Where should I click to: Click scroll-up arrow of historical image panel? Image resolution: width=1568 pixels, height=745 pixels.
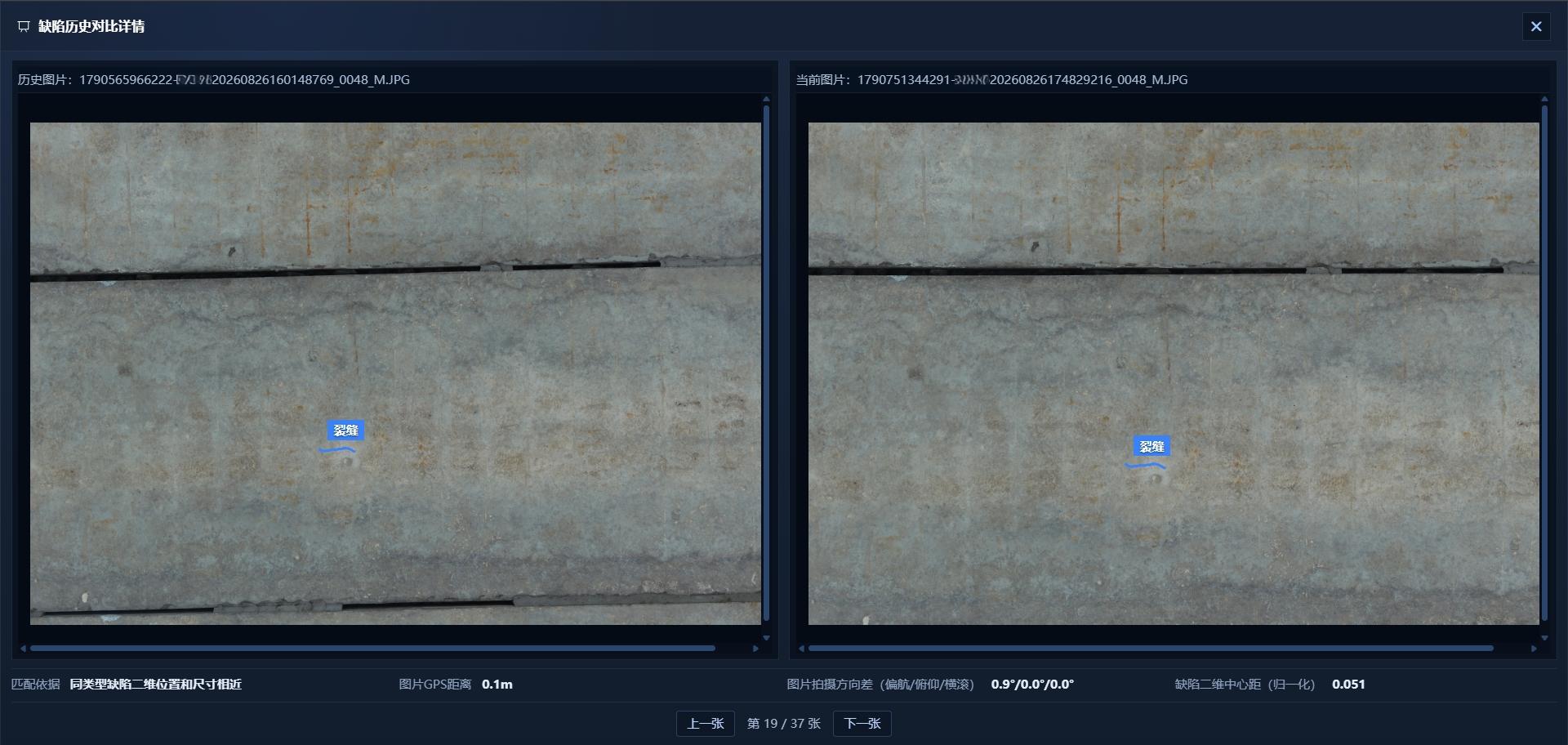point(766,99)
